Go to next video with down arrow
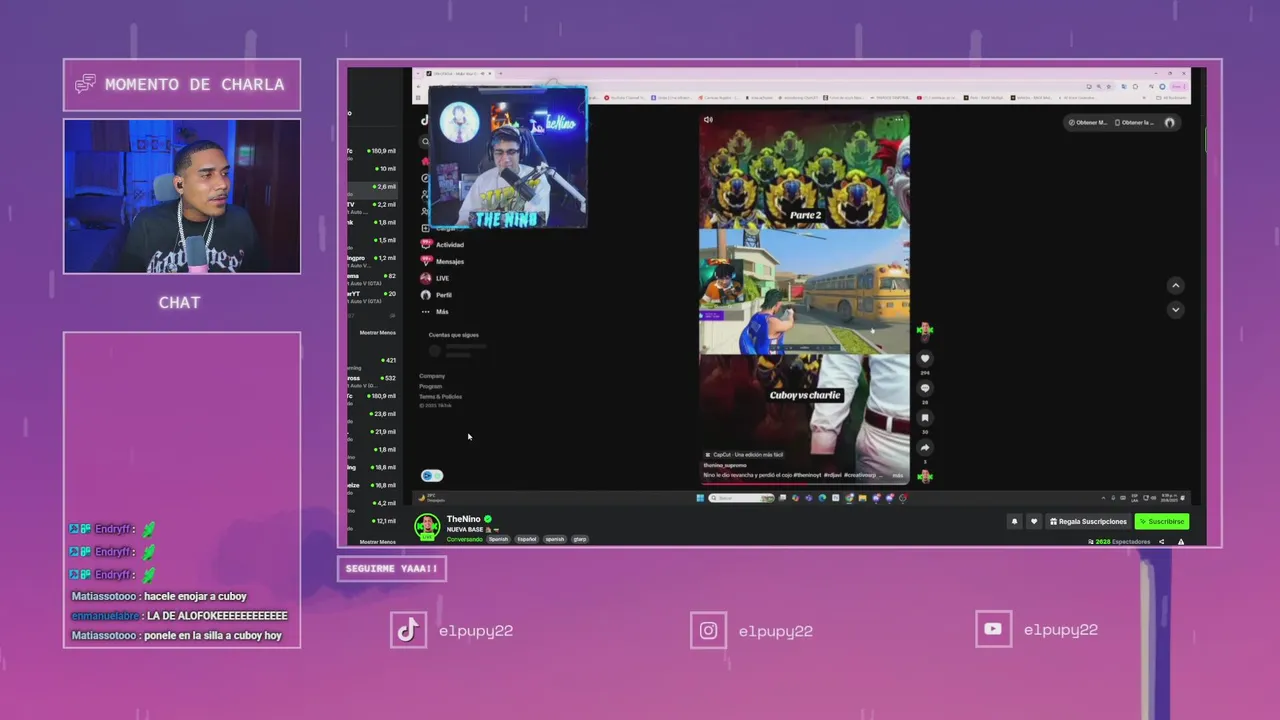This screenshot has height=720, width=1280. (1175, 310)
